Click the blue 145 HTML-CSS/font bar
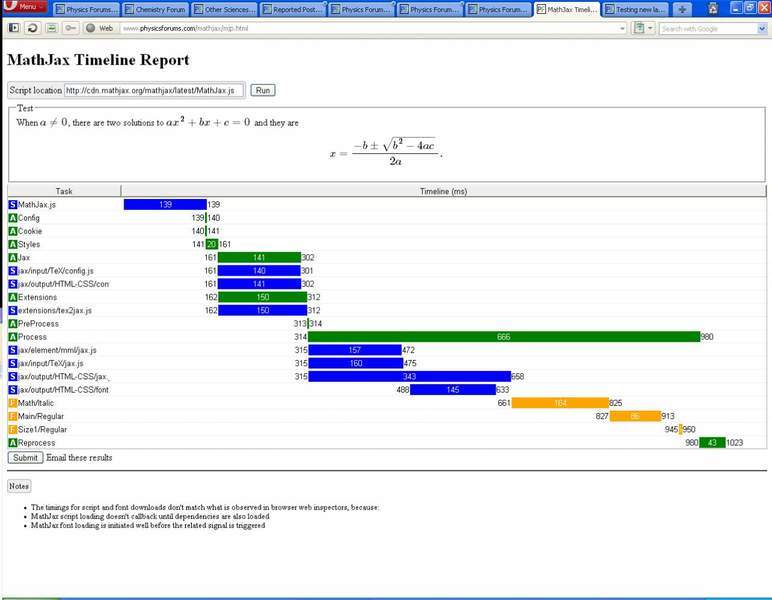This screenshot has height=600, width=772. click(453, 390)
